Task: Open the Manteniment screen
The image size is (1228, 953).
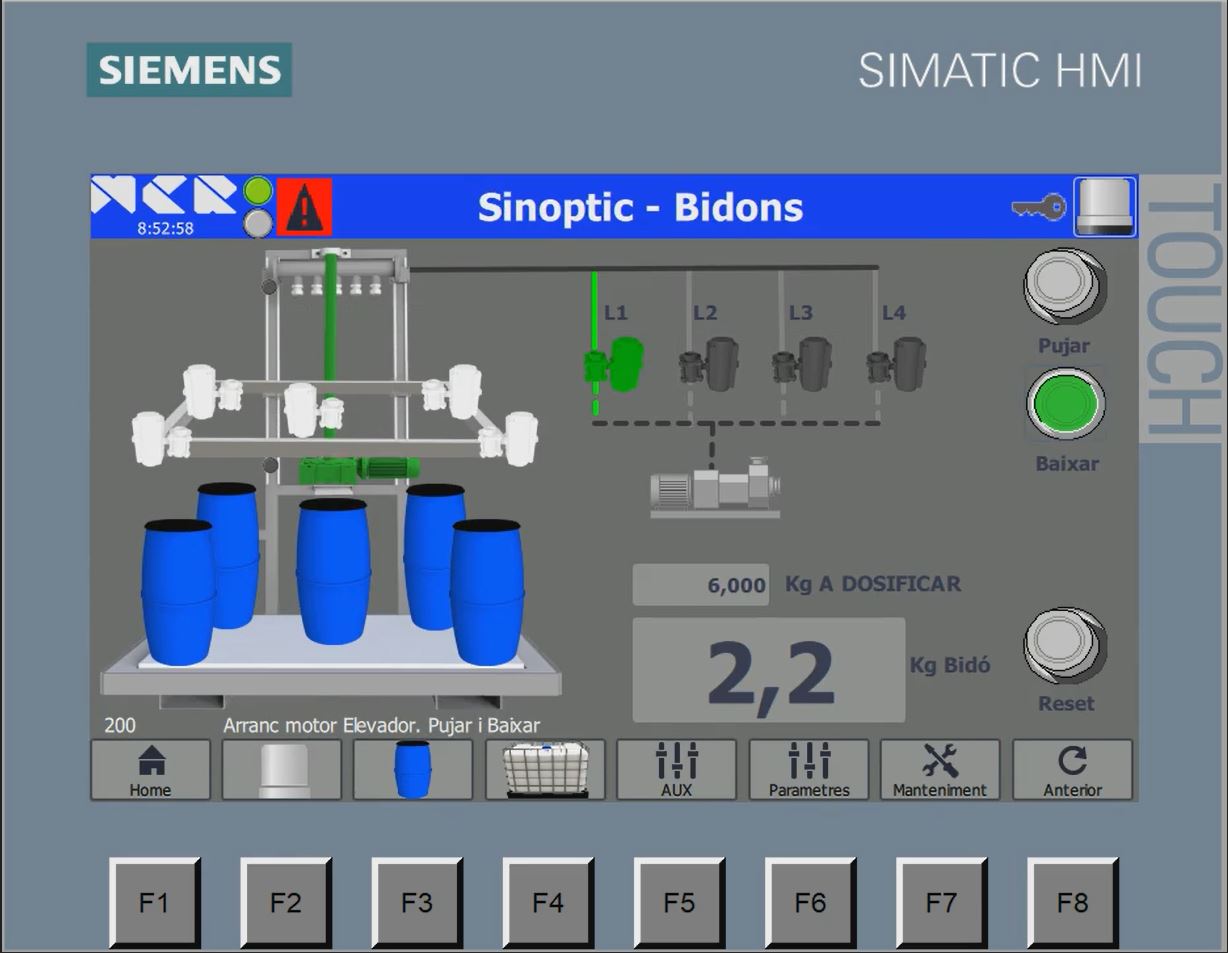Action: coord(939,770)
